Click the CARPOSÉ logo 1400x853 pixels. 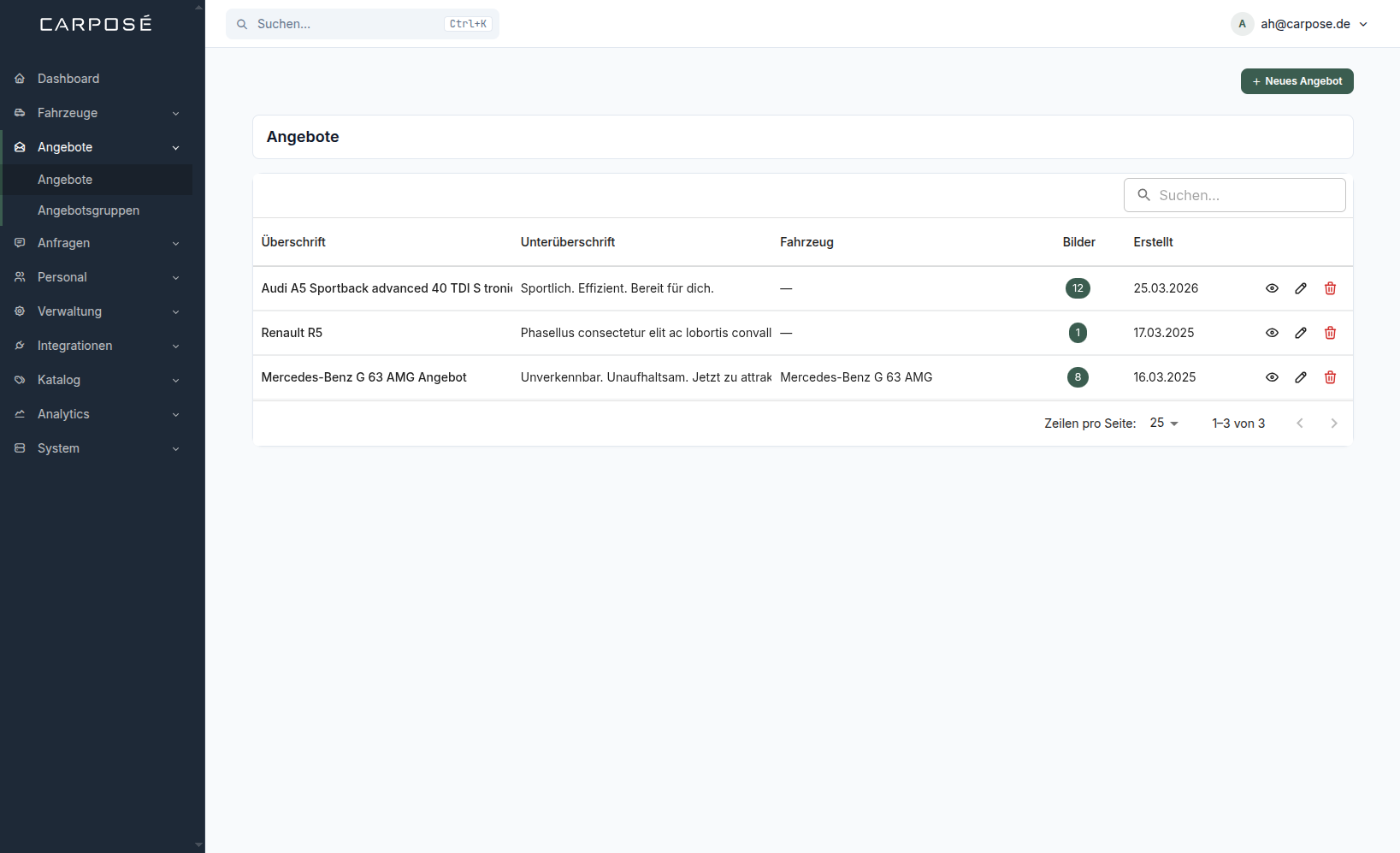coord(96,24)
